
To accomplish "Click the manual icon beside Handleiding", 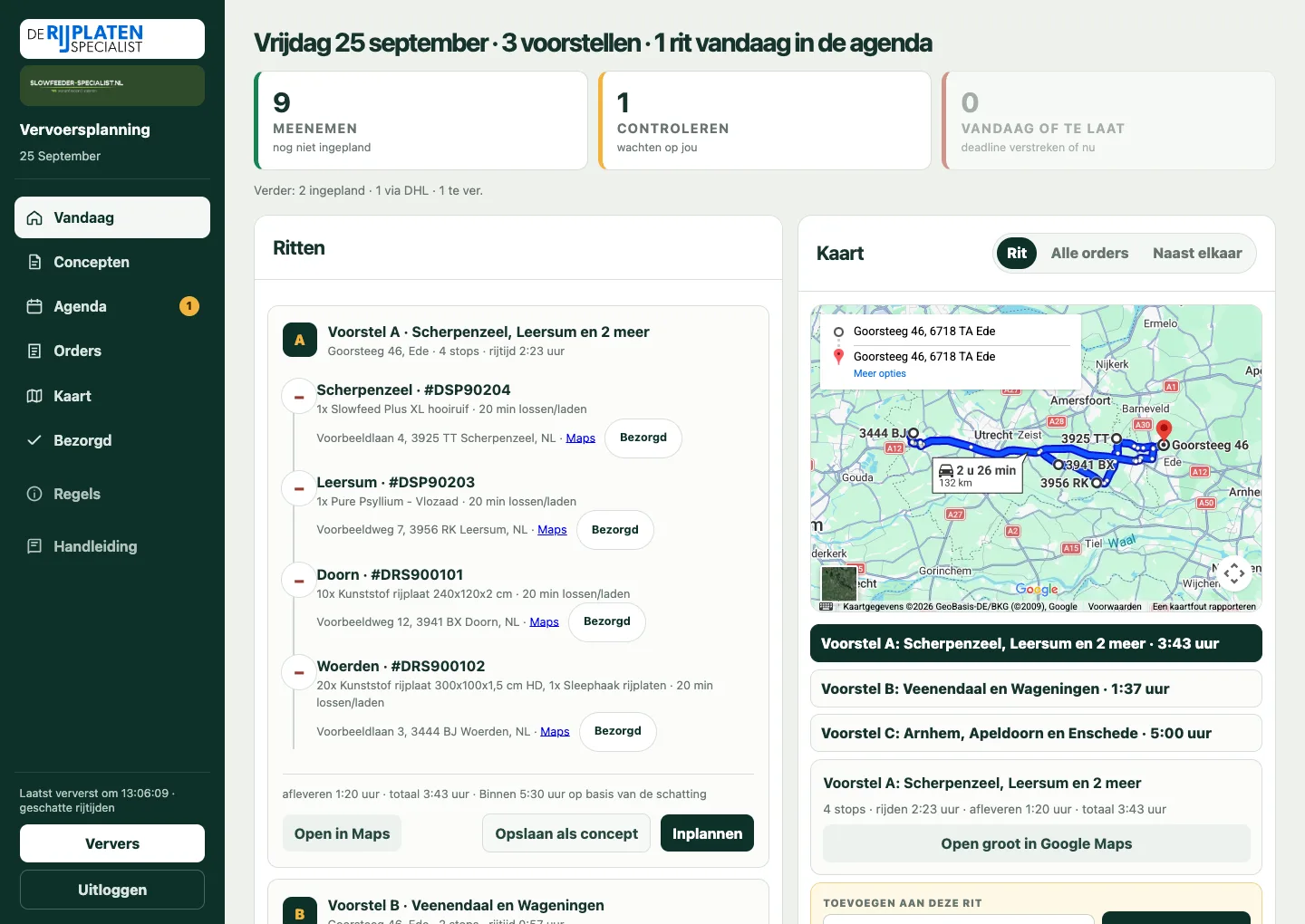I will 34,546.
